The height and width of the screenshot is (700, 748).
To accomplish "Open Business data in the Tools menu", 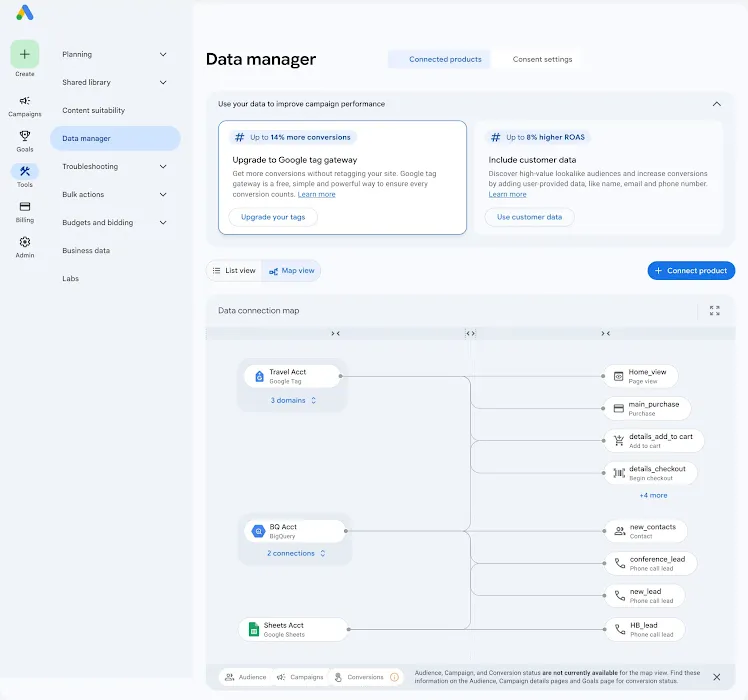I will pyautogui.click(x=86, y=251).
